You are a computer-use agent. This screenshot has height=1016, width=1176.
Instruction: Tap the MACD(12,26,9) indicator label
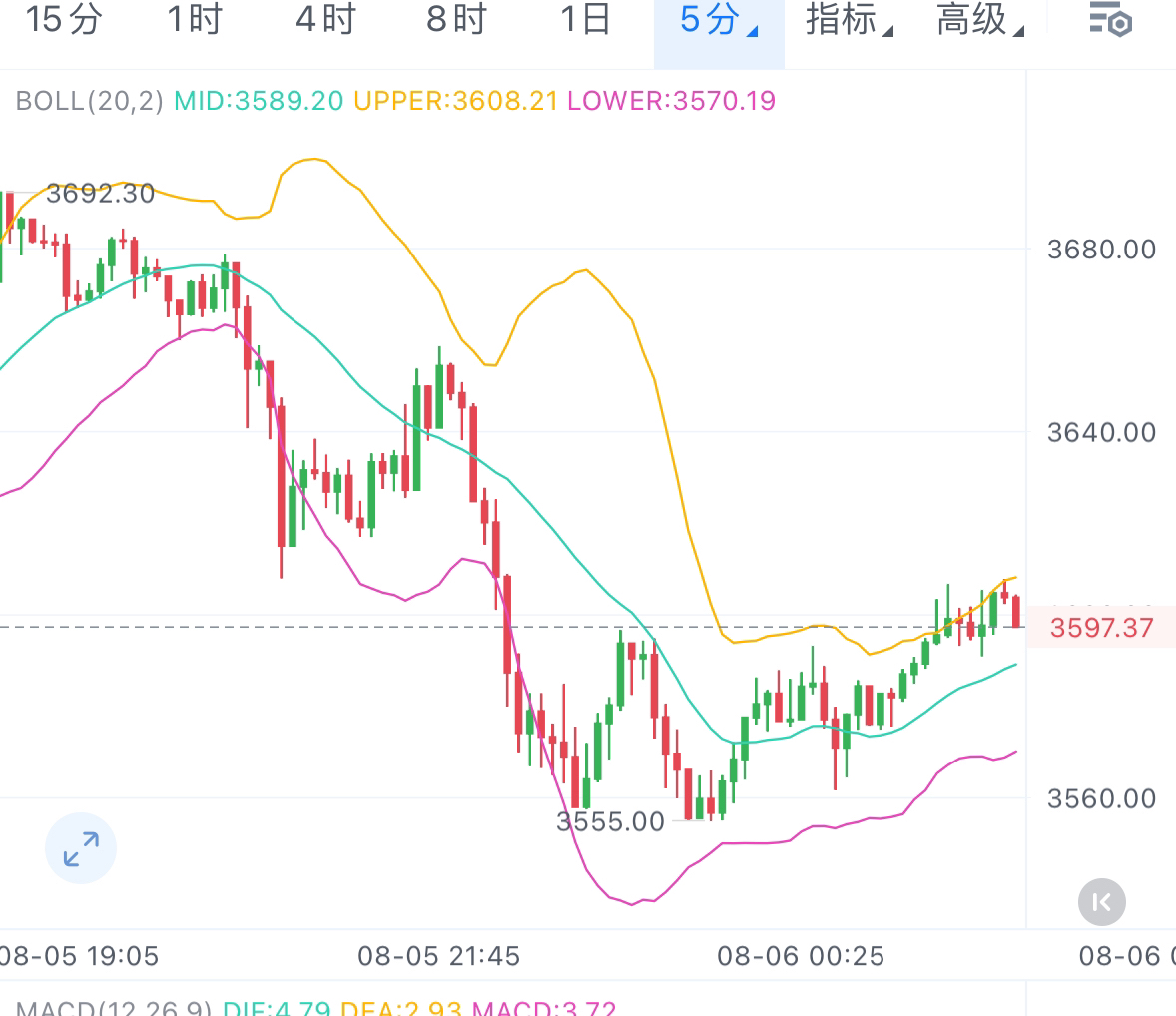click(114, 1008)
